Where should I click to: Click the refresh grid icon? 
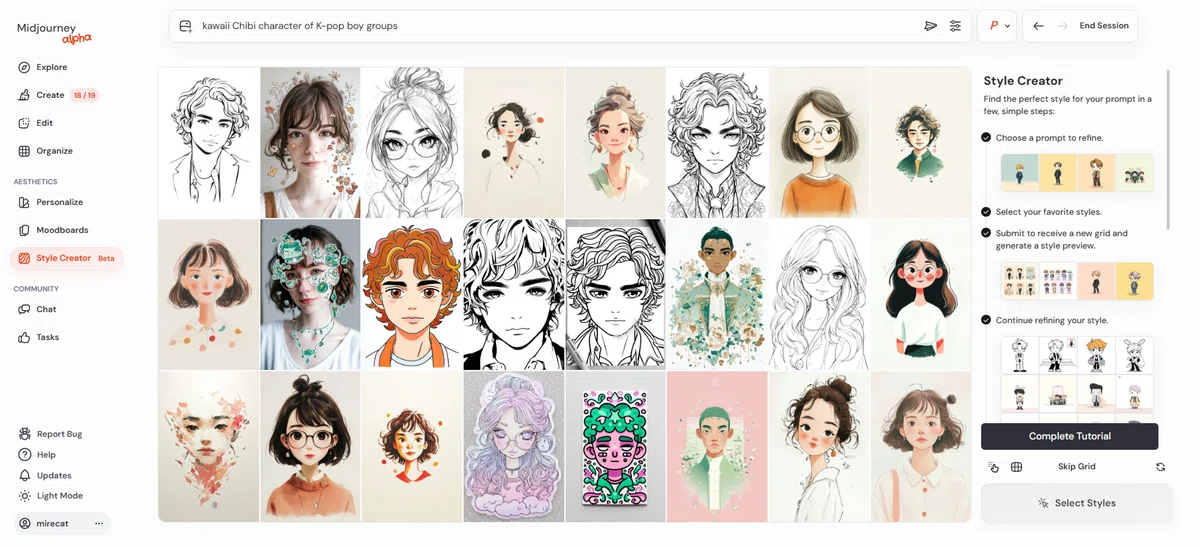[1160, 467]
